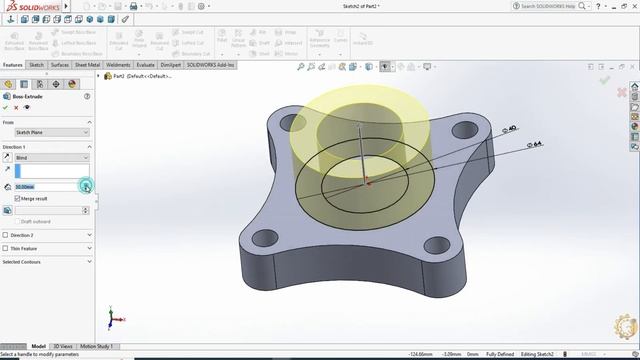Click the Part2 (Default) tree item
640x360 pixels.
point(142,76)
